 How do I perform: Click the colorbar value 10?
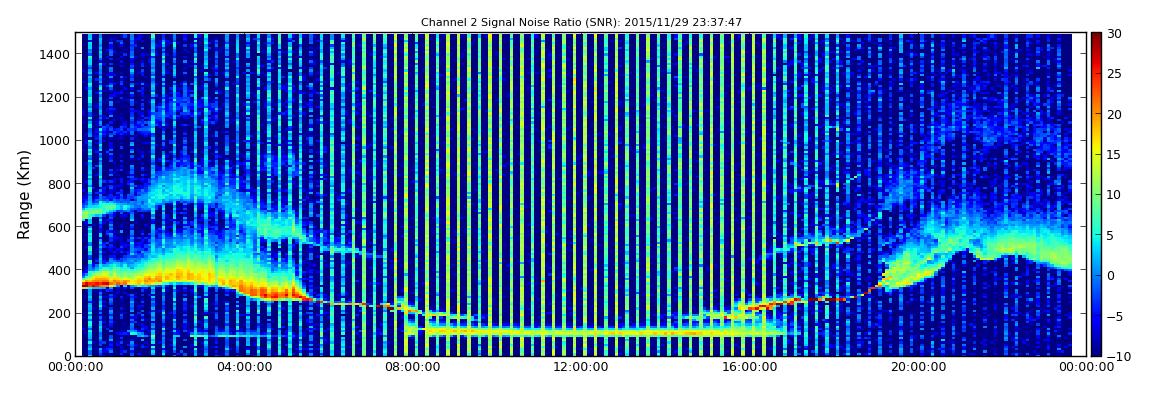click(1115, 195)
